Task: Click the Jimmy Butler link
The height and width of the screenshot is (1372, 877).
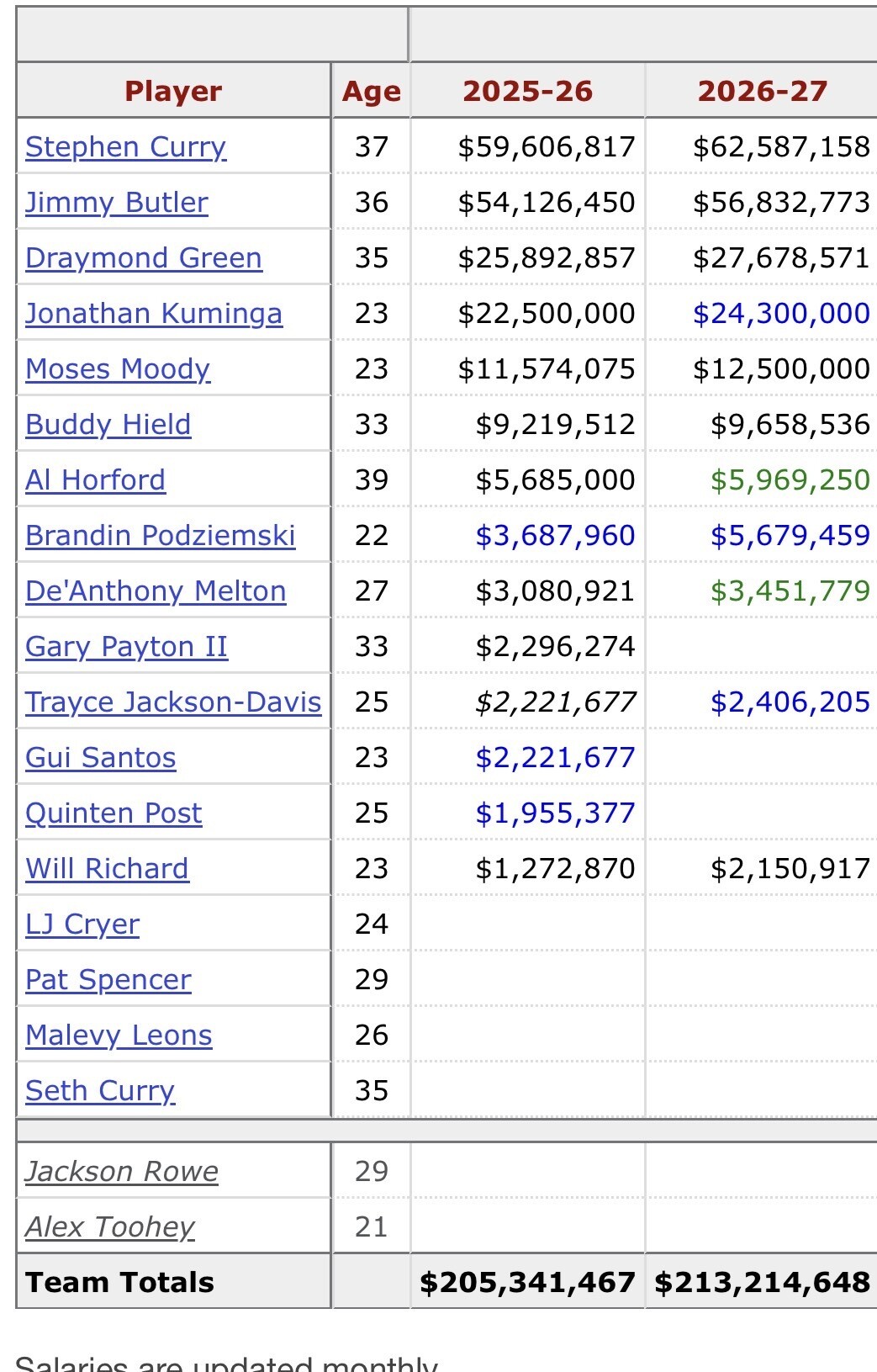Action: (117, 202)
